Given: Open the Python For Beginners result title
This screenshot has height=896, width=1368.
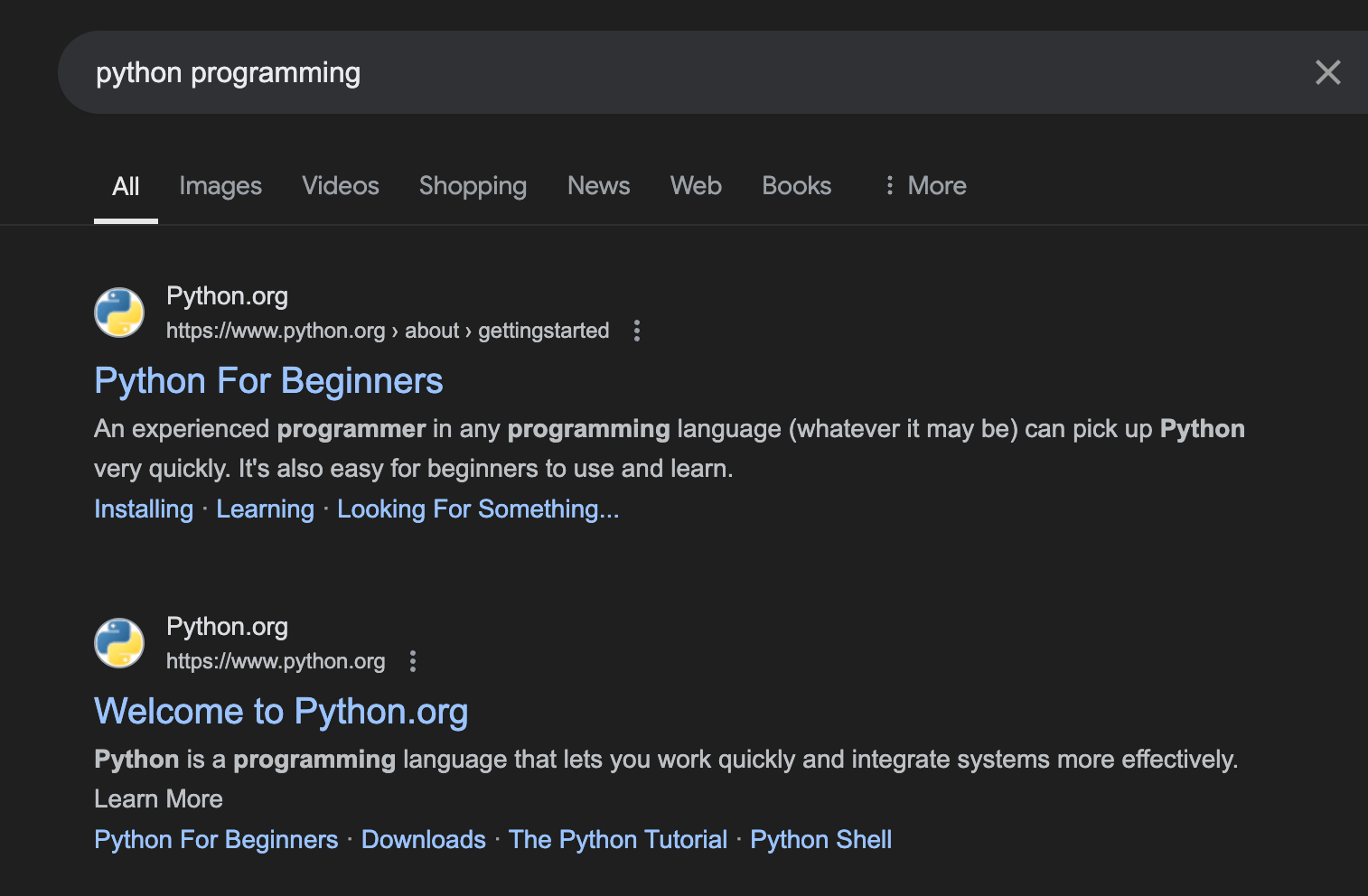Looking at the screenshot, I should click(268, 381).
